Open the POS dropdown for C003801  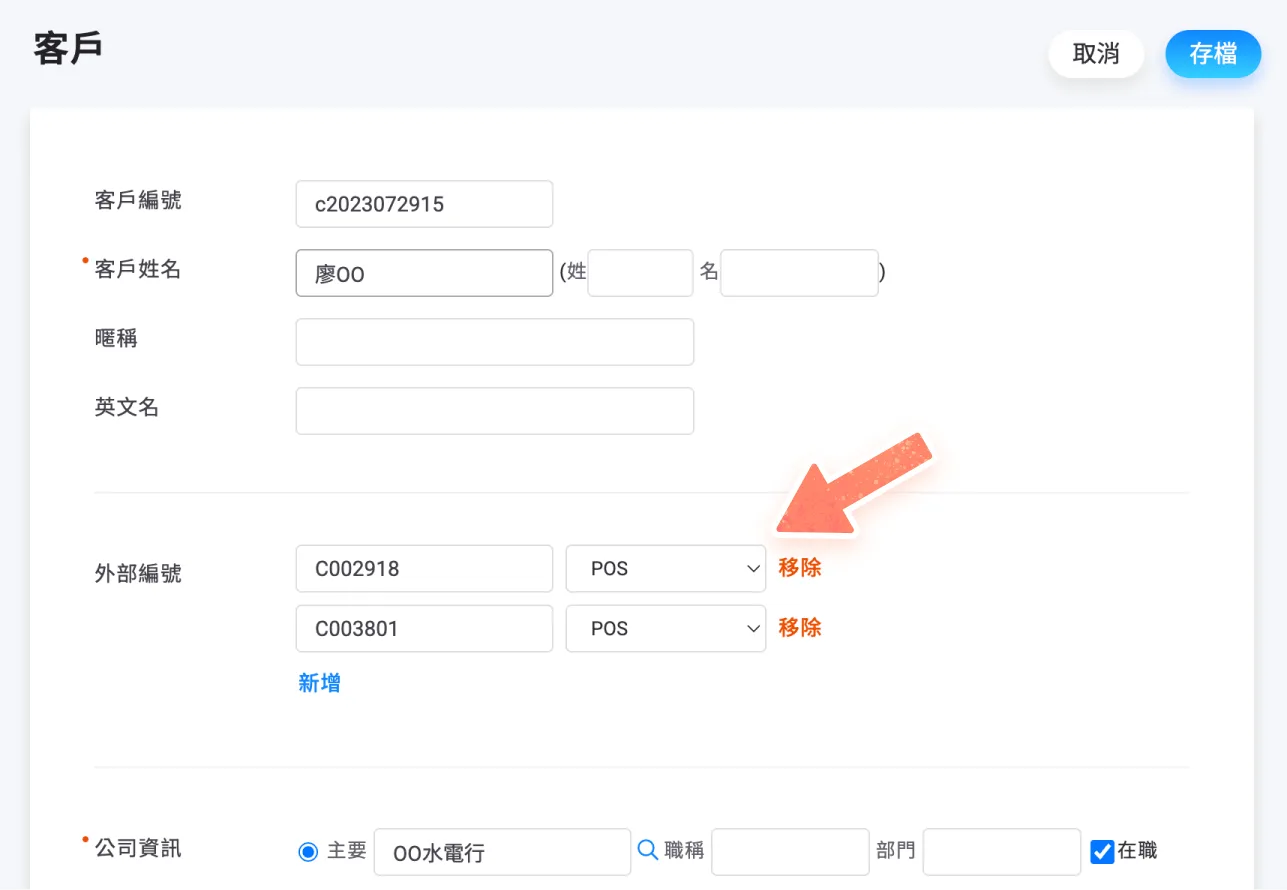[x=666, y=629]
